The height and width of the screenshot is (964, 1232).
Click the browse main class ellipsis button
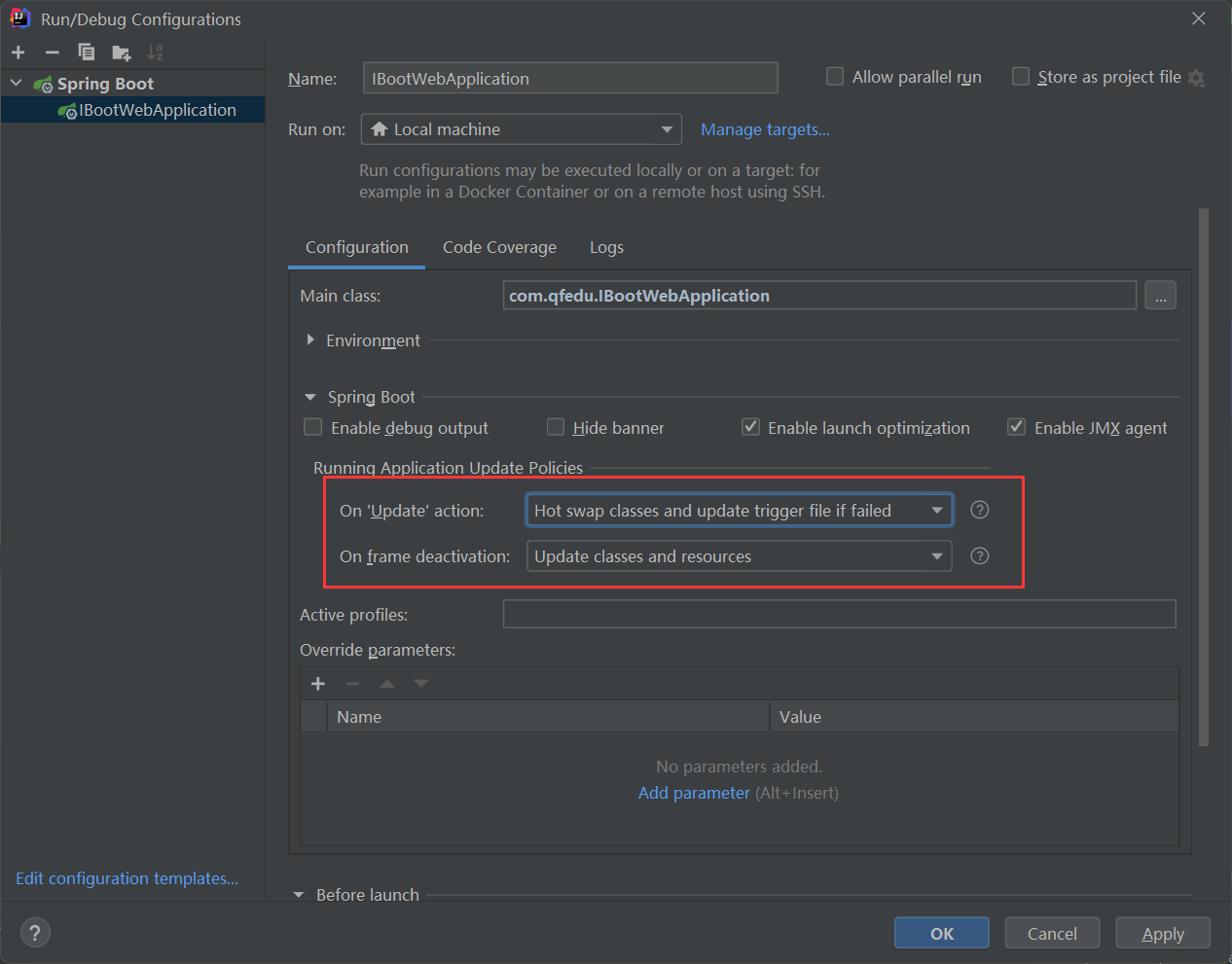click(1160, 296)
